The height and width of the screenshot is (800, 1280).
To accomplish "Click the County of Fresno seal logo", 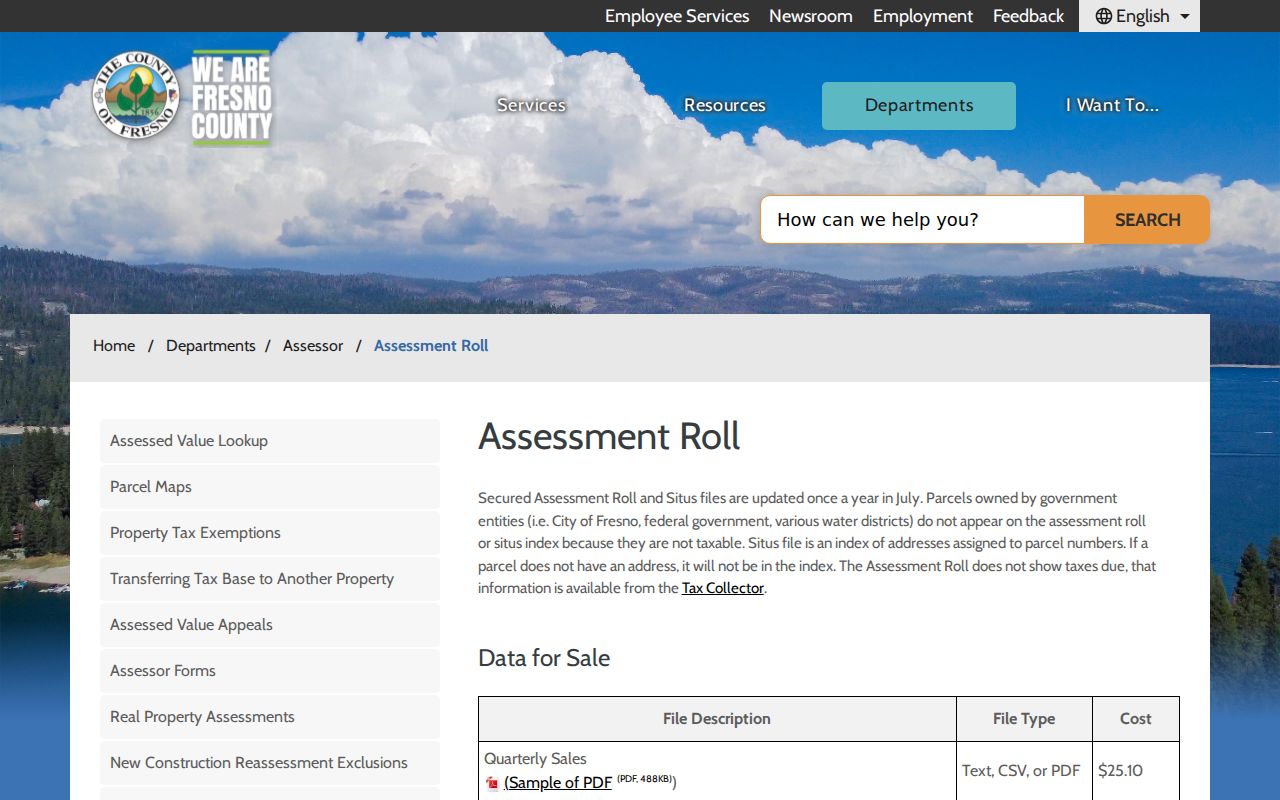I will [x=136, y=96].
